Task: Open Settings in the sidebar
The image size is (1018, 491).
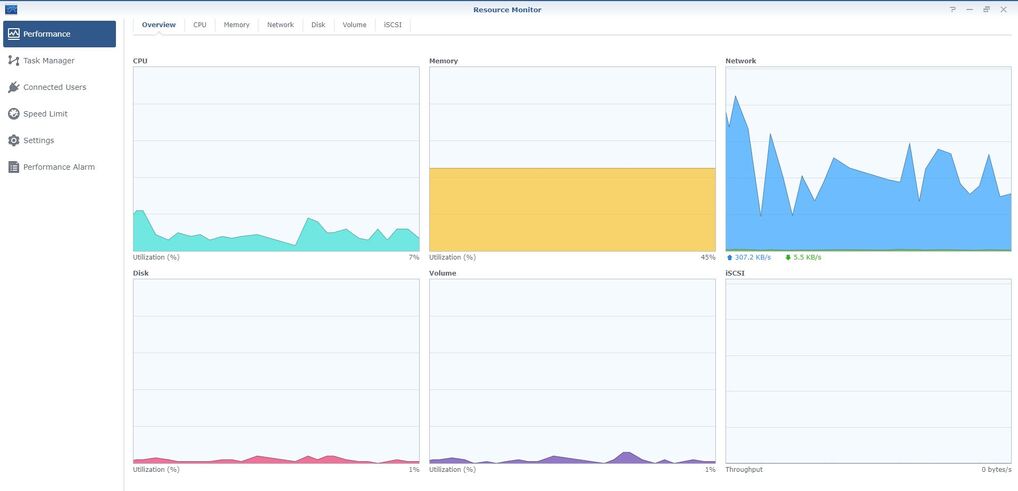Action: tap(59, 140)
